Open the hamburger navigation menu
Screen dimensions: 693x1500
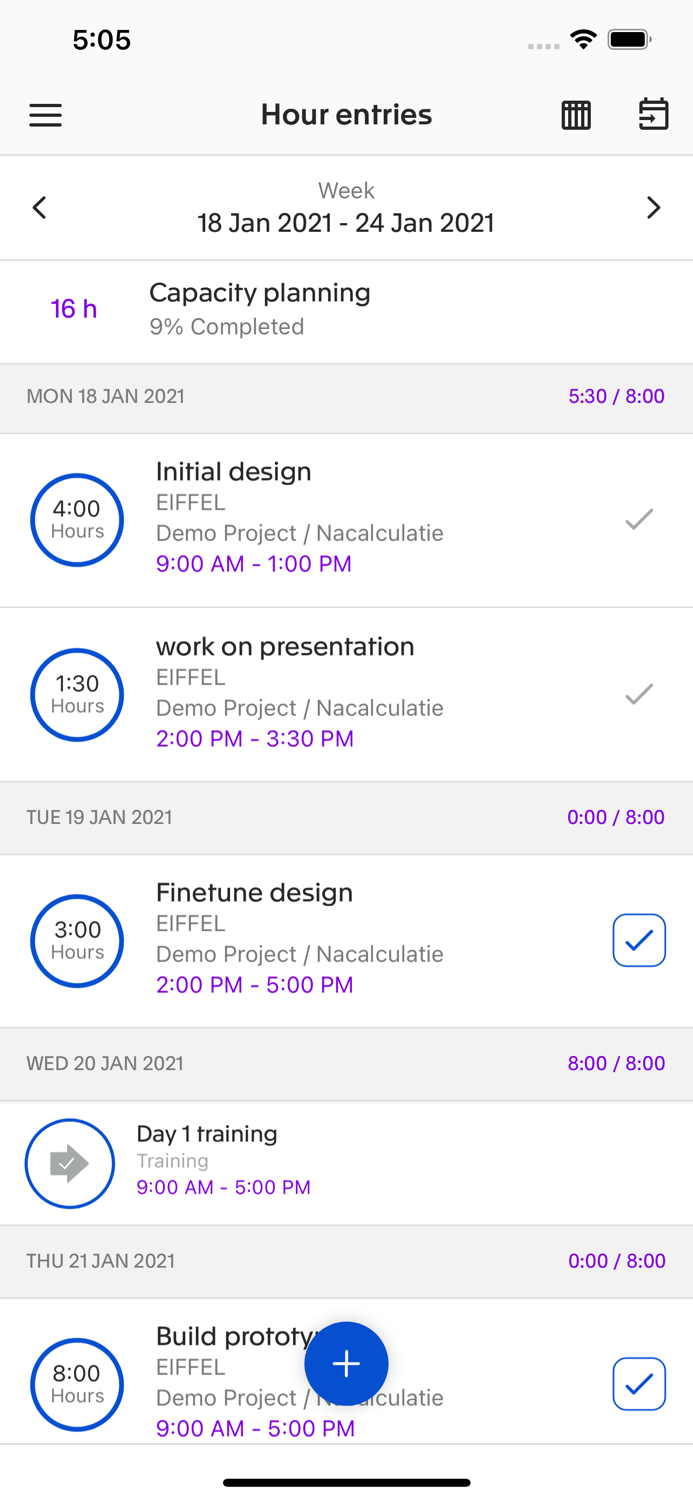click(x=45, y=115)
